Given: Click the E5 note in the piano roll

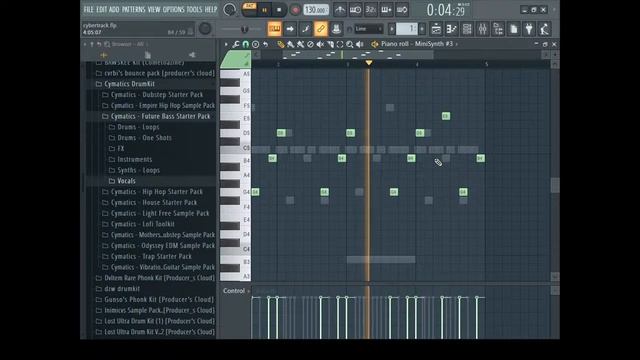Looking at the screenshot, I should [446, 116].
